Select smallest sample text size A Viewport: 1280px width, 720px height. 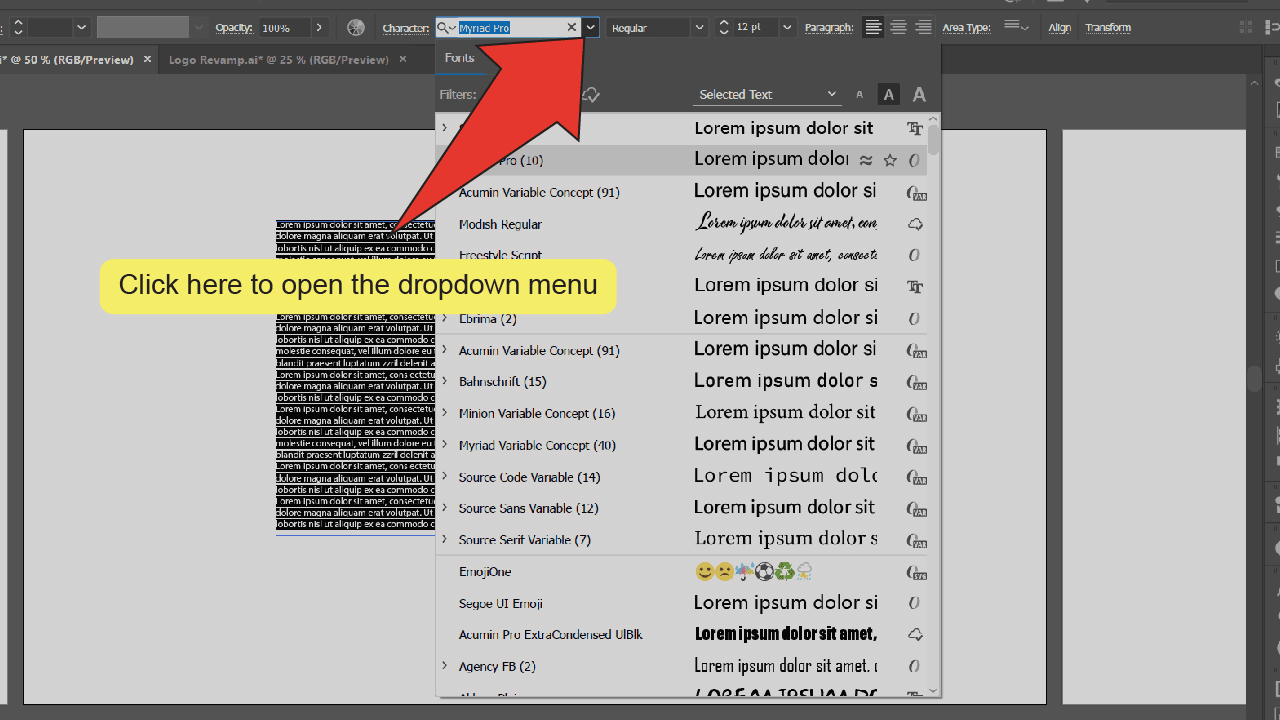tap(859, 95)
